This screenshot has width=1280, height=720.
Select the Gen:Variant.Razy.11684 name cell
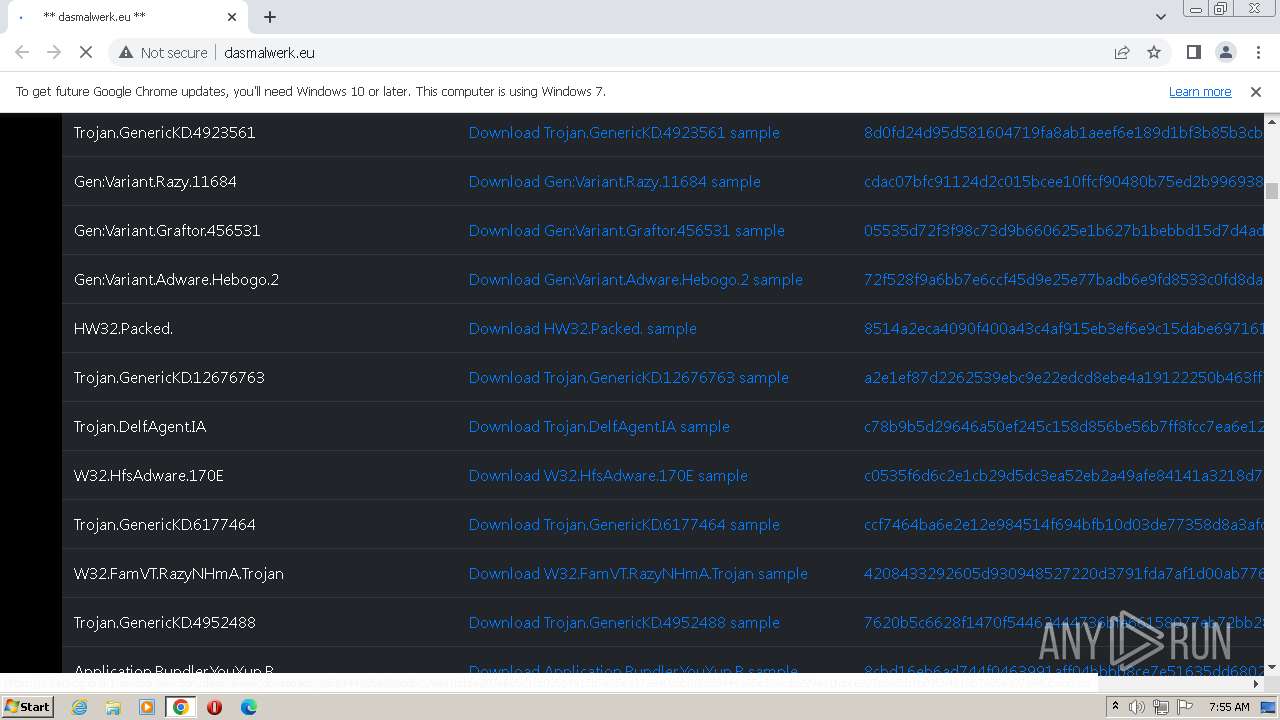coord(155,181)
